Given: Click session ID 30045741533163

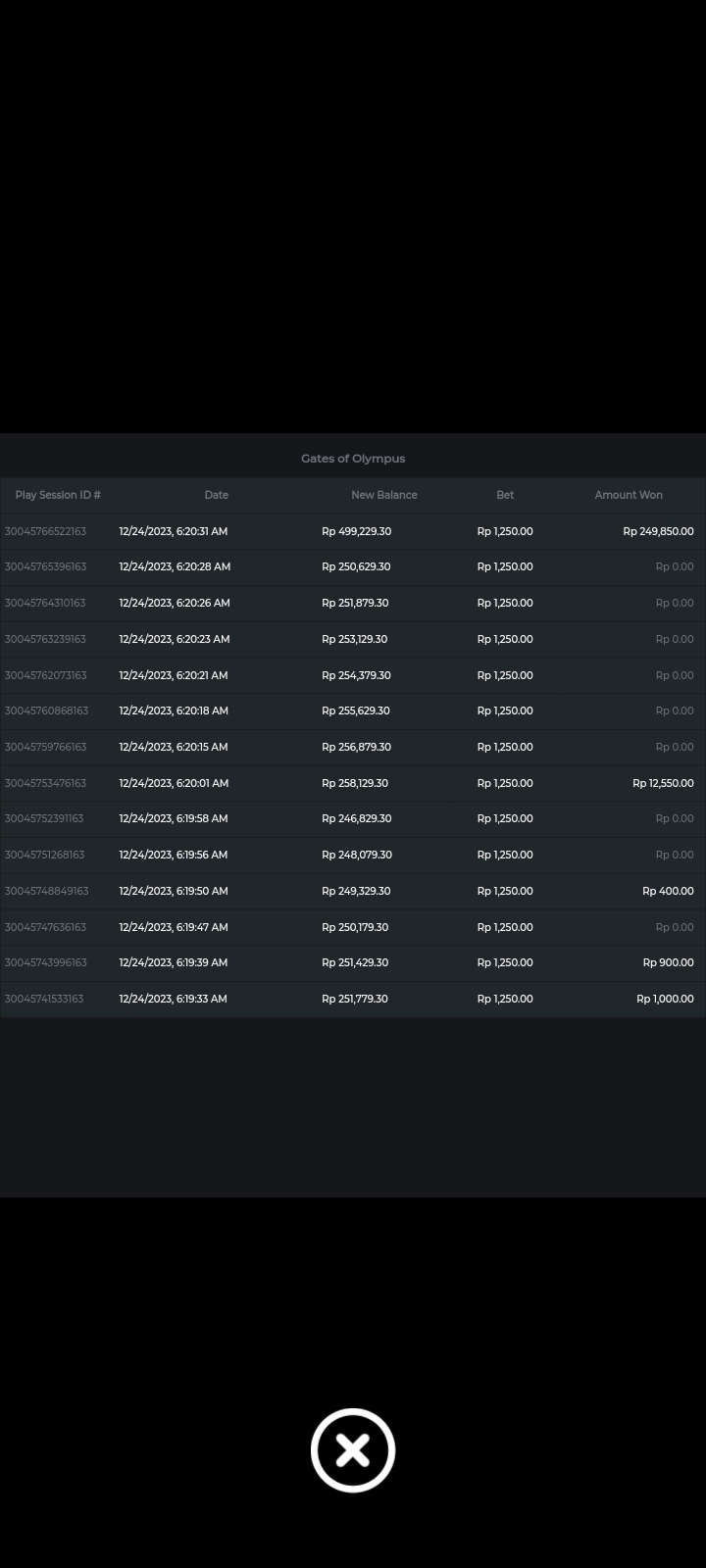Looking at the screenshot, I should [x=44, y=999].
